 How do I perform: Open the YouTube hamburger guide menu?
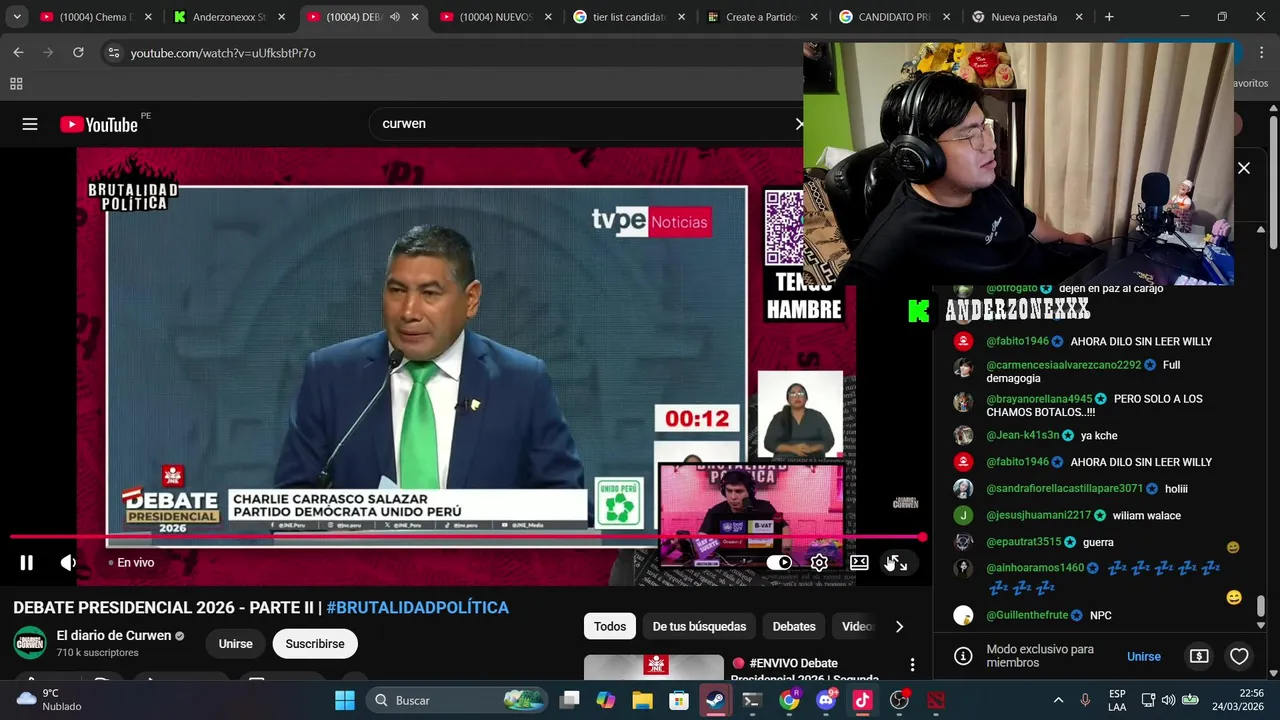(30, 124)
